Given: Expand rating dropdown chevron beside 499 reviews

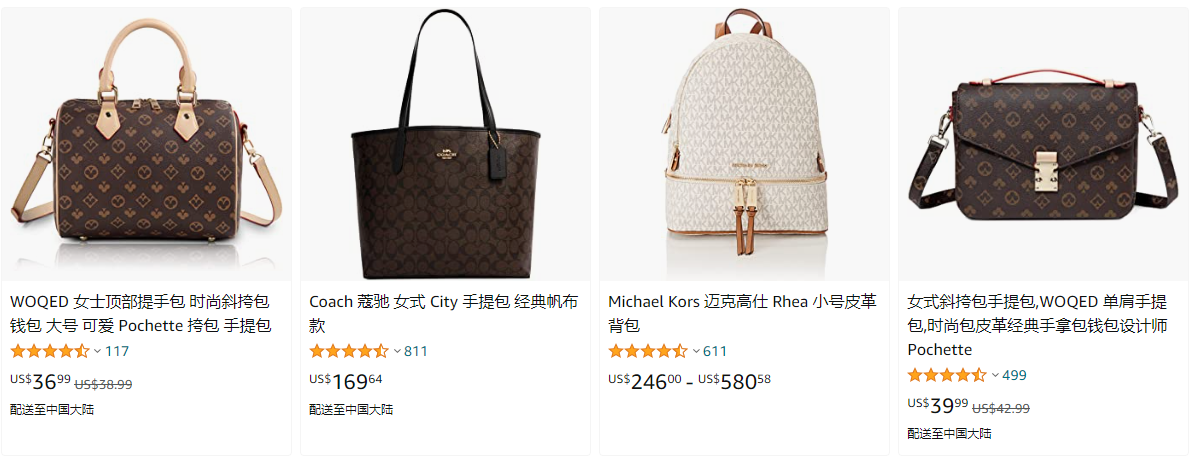Looking at the screenshot, I should 995,375.
